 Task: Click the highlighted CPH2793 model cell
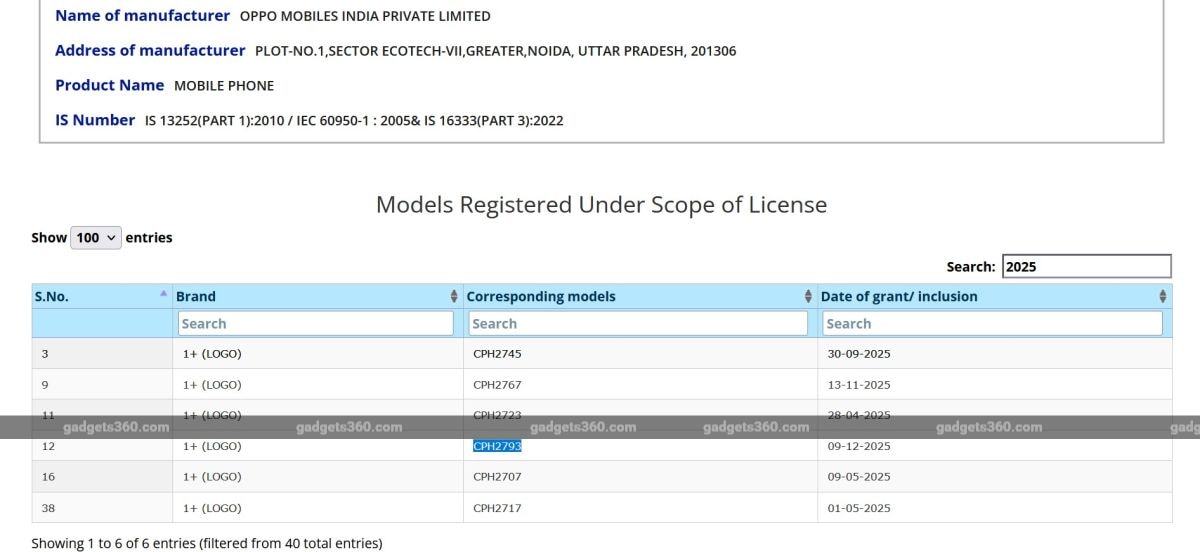pos(497,447)
